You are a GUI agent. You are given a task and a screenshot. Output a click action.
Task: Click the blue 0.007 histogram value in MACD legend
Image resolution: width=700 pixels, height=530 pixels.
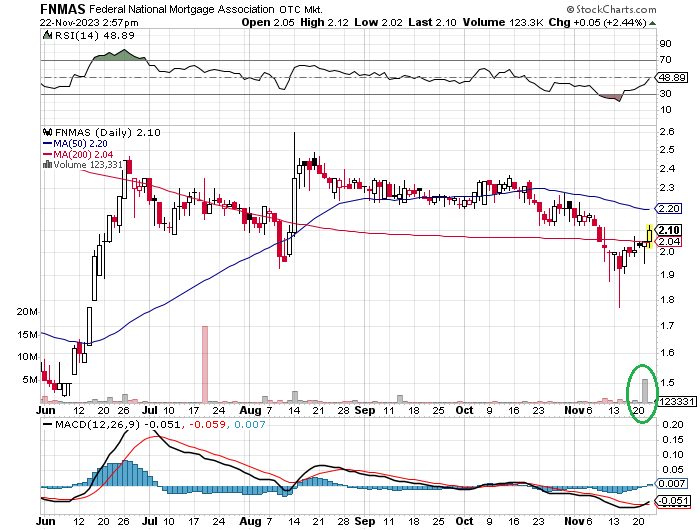point(250,424)
